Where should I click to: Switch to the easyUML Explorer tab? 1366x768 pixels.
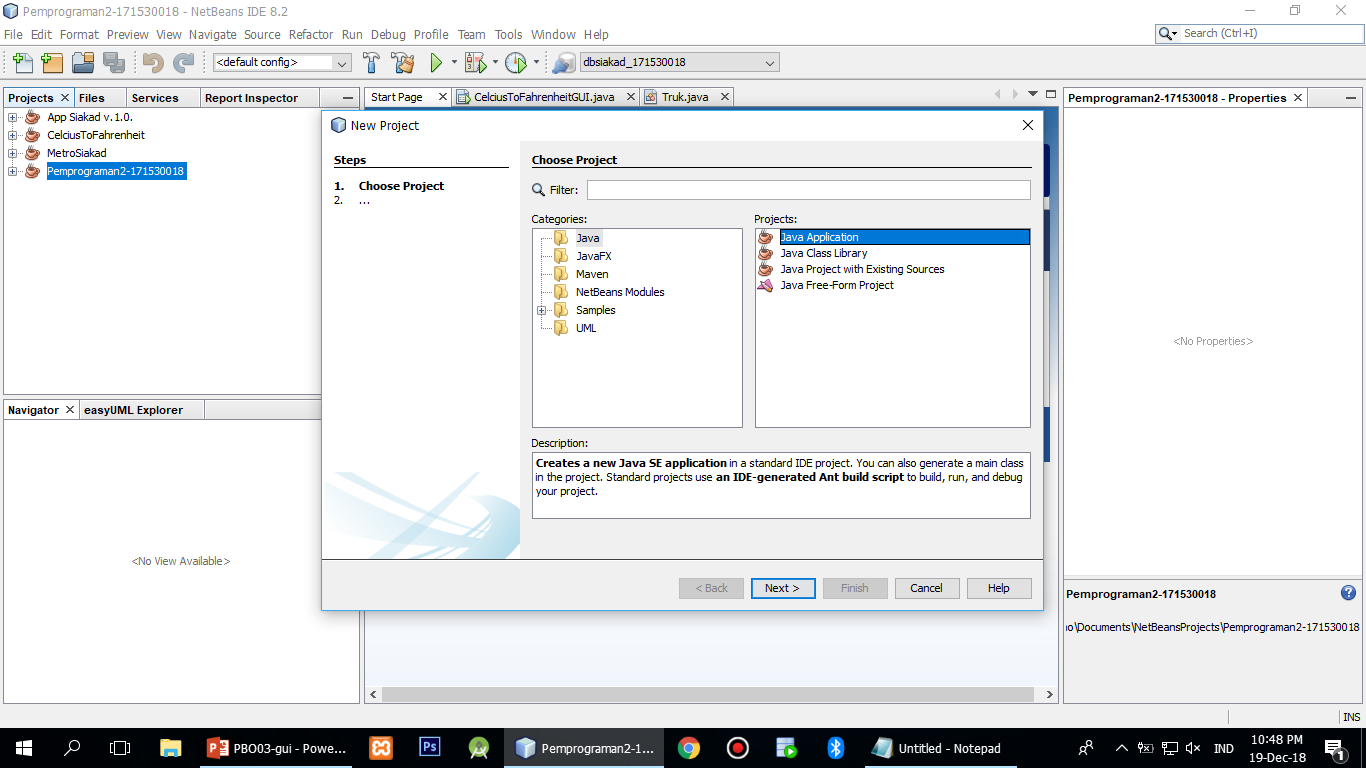(x=133, y=410)
